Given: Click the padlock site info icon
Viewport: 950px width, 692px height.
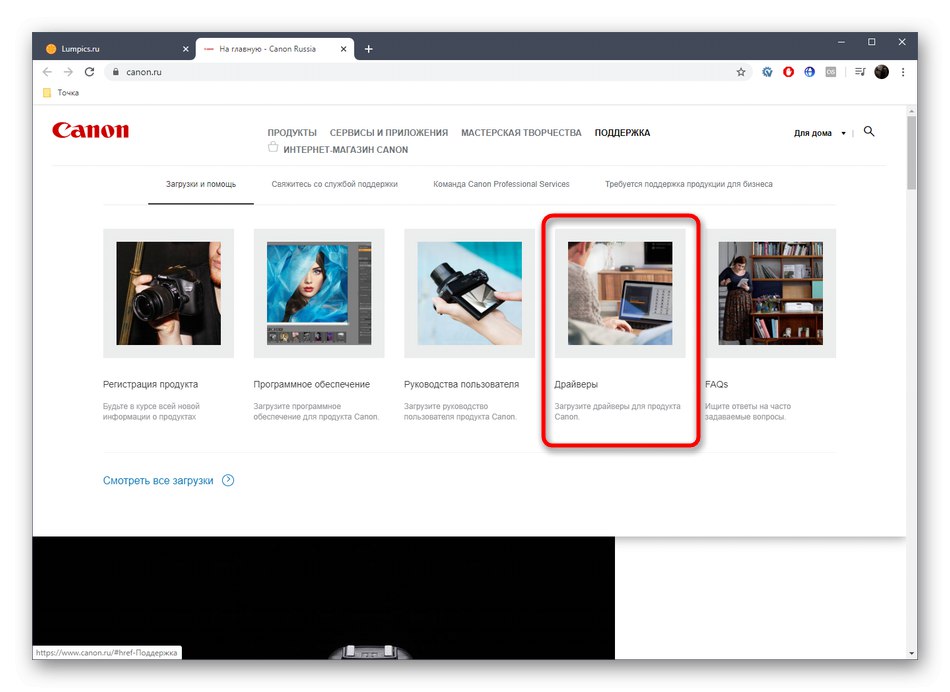Looking at the screenshot, I should tap(116, 72).
